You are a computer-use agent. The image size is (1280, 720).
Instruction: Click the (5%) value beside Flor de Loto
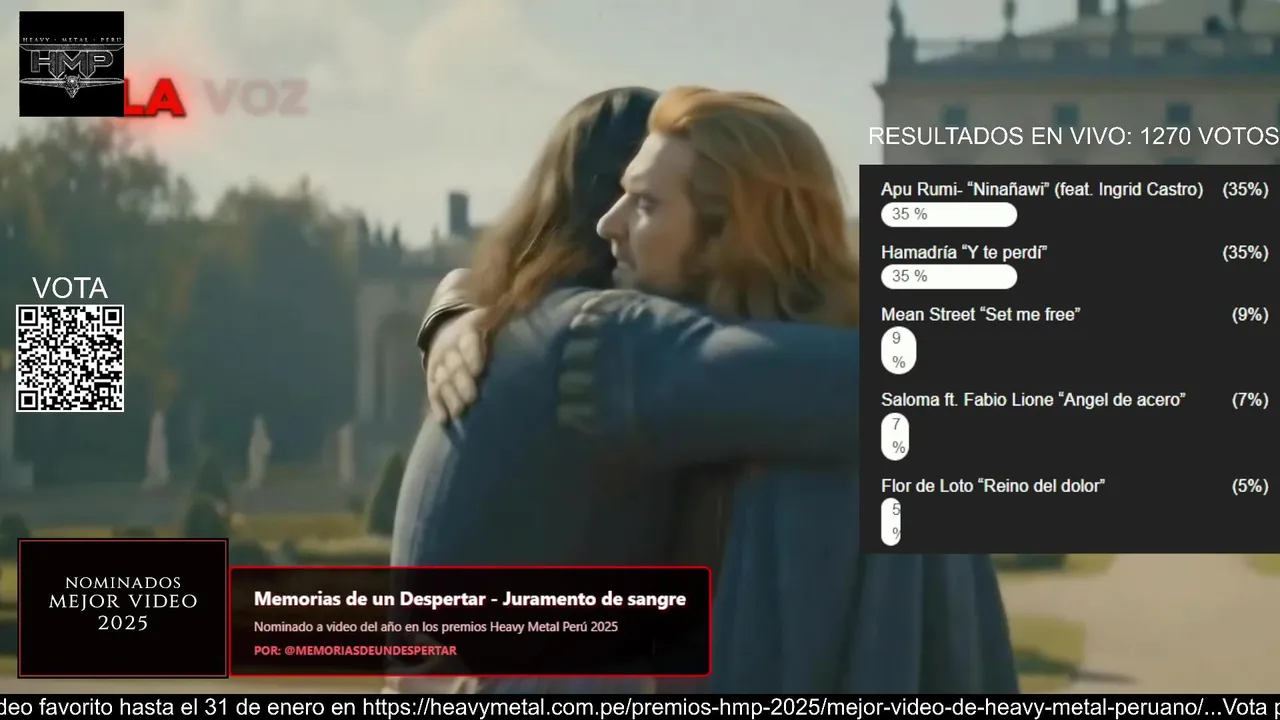1250,485
